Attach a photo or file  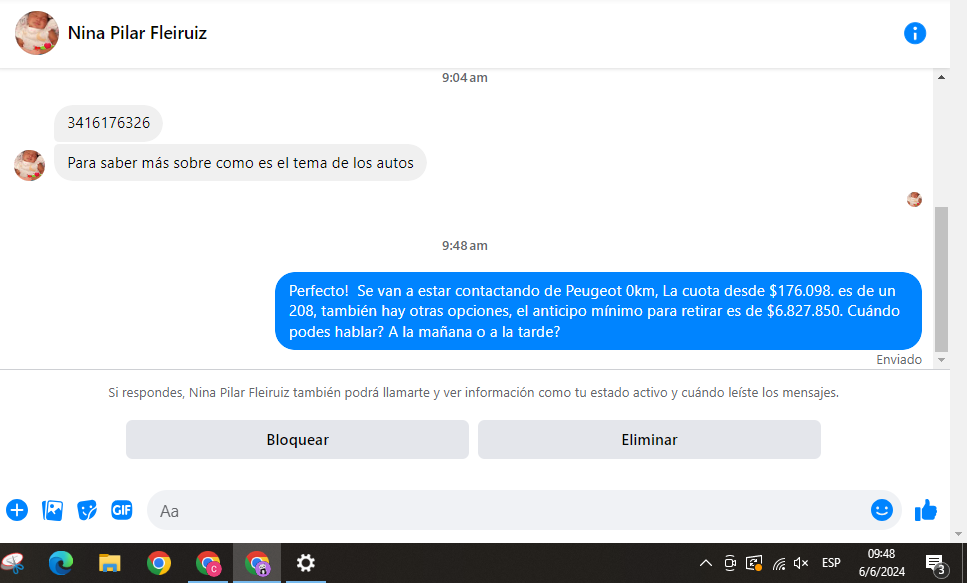(x=52, y=510)
